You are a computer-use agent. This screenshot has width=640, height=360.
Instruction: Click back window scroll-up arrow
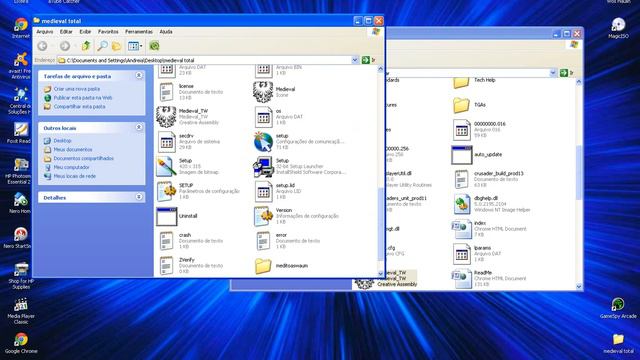578,82
